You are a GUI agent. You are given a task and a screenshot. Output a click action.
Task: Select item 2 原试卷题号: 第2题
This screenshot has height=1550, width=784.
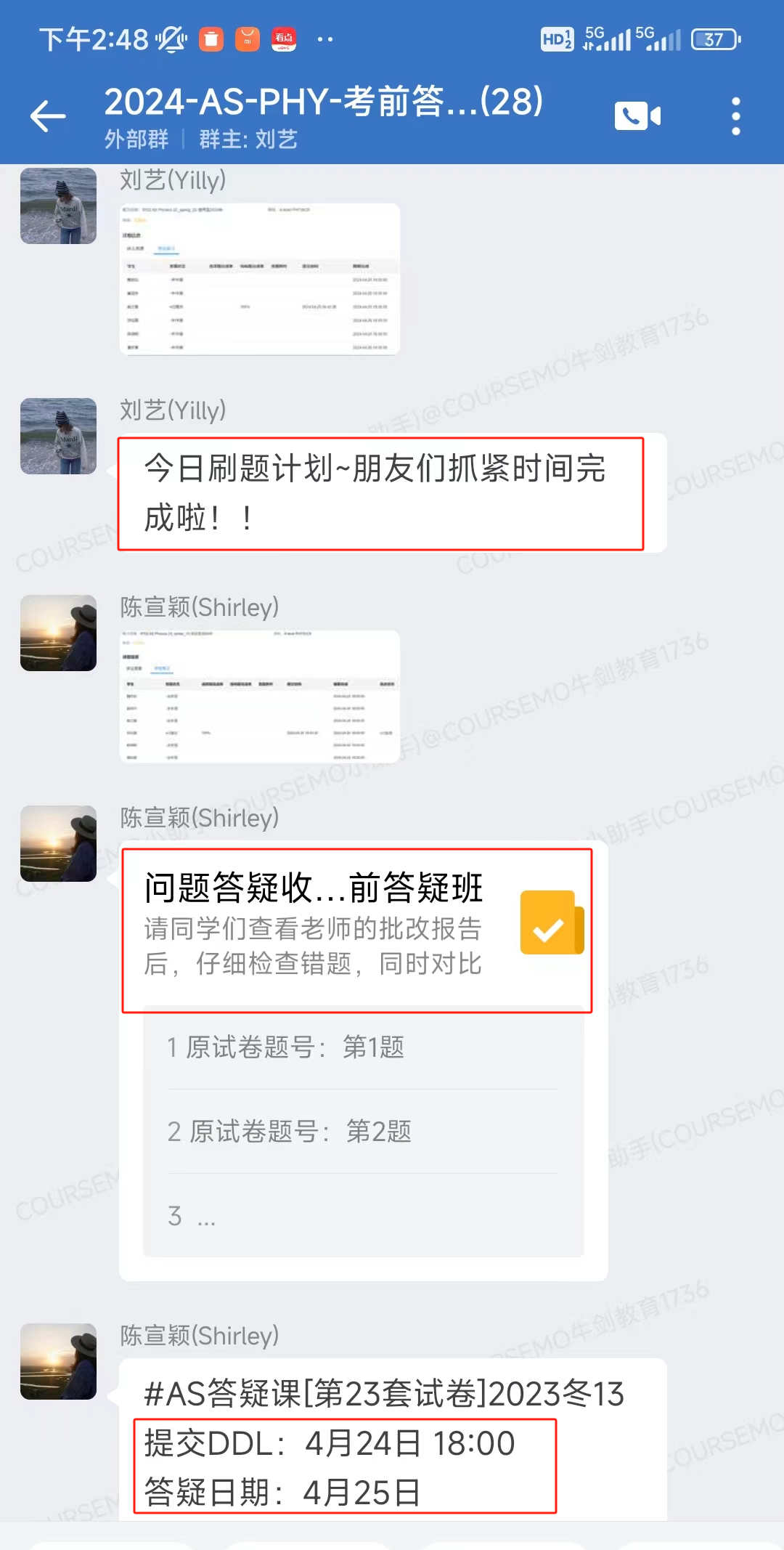[363, 1131]
